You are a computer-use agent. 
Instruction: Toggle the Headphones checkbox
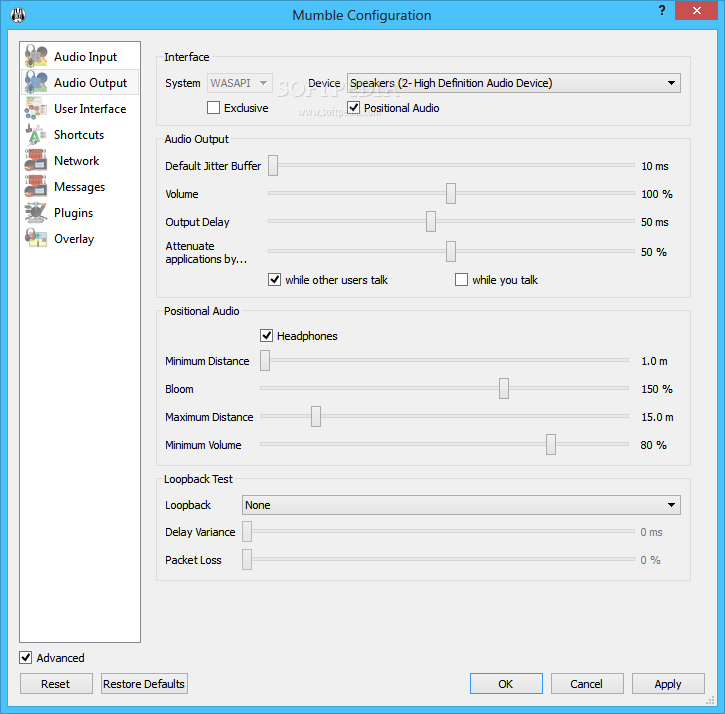[266, 336]
